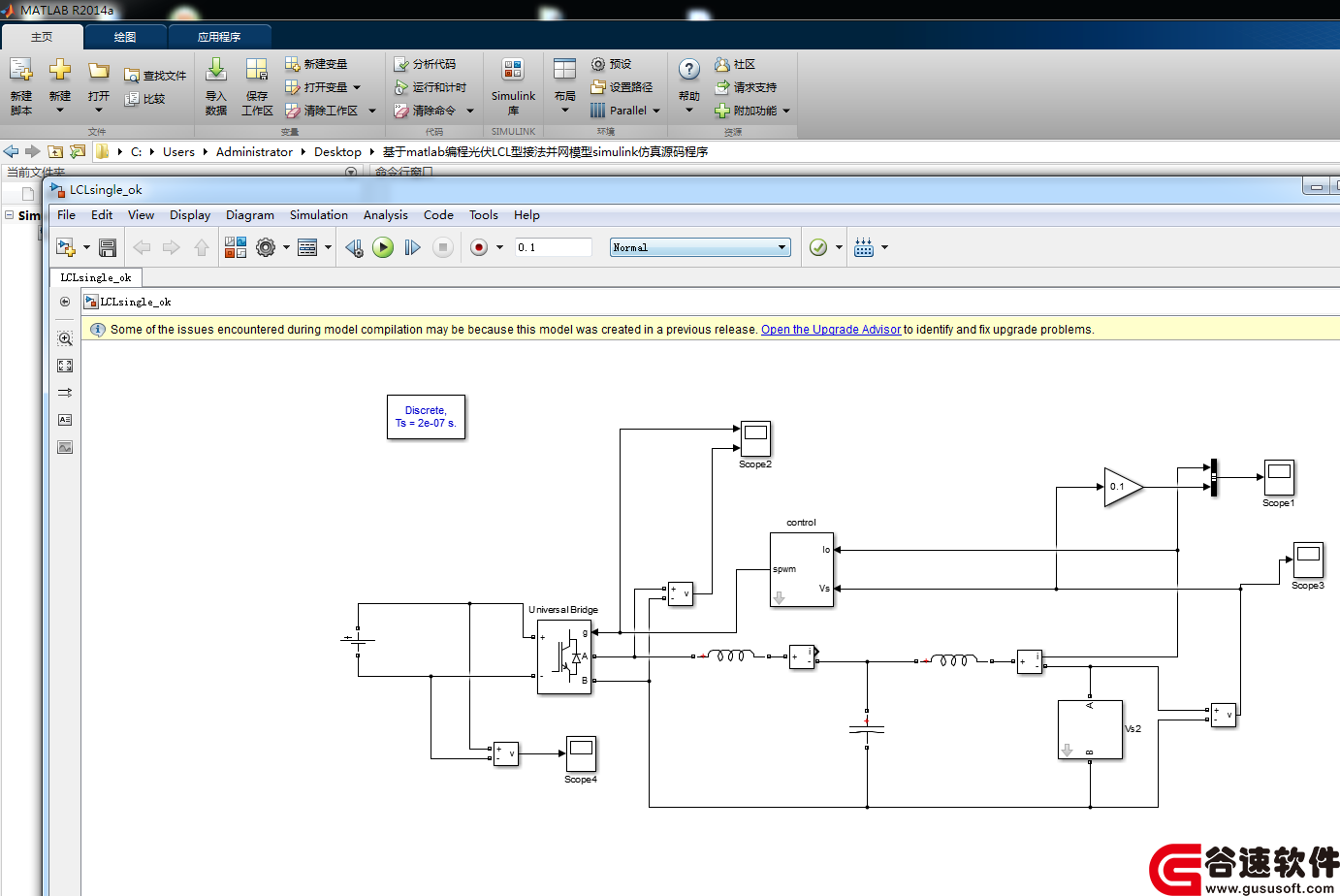Open the Model Explorer icon
The height and width of the screenshot is (896, 1340).
click(307, 247)
